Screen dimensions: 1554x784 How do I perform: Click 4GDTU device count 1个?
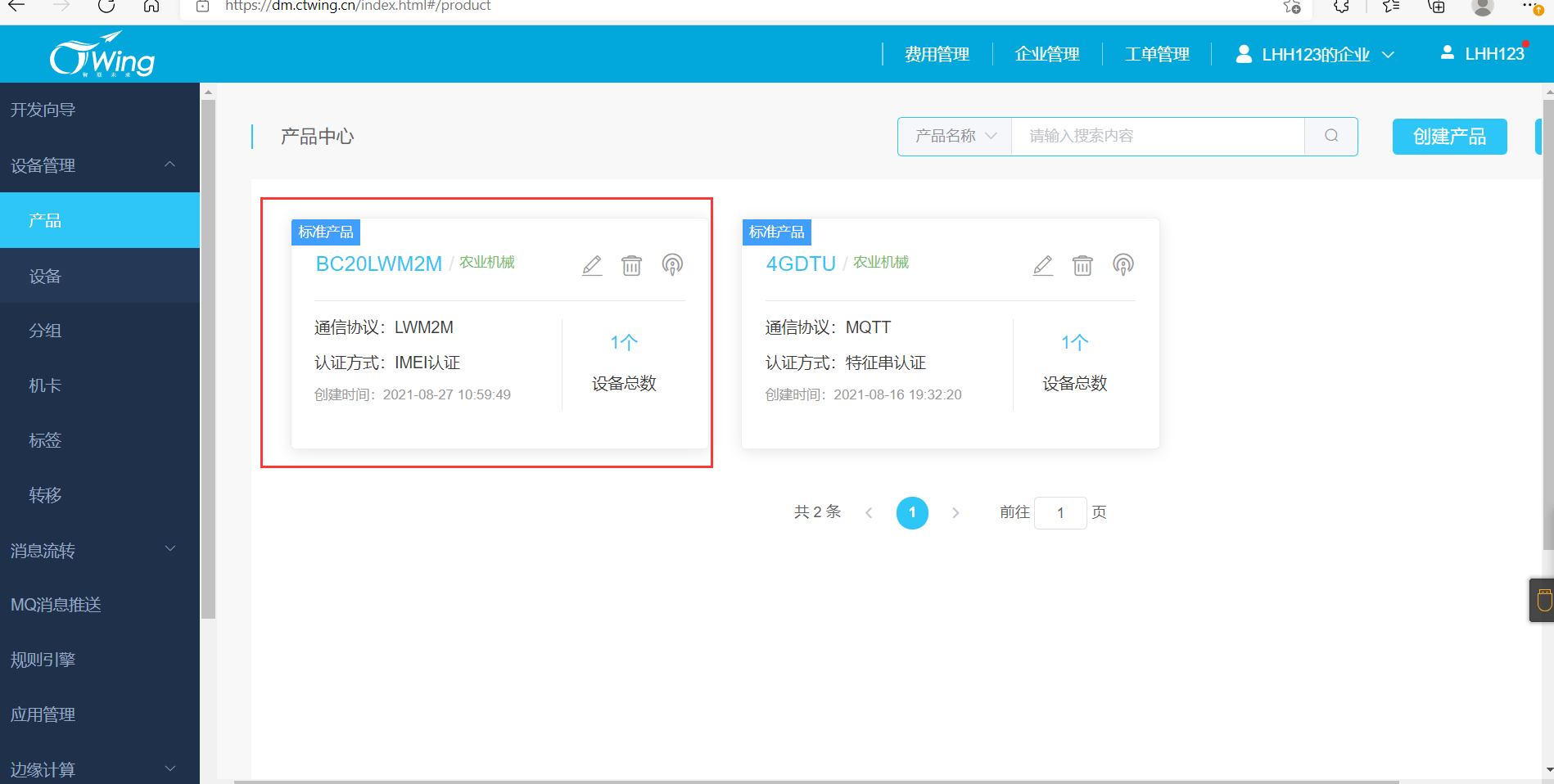pos(1074,342)
